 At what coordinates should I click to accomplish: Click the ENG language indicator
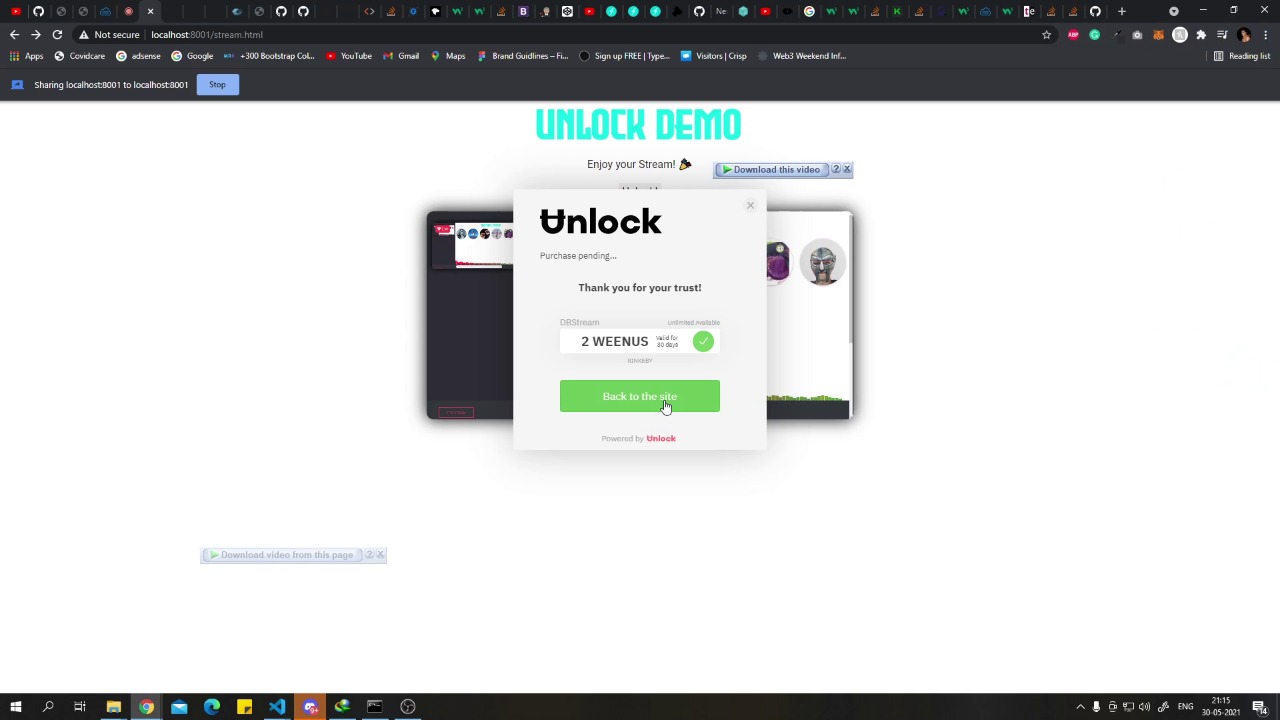[x=1185, y=707]
